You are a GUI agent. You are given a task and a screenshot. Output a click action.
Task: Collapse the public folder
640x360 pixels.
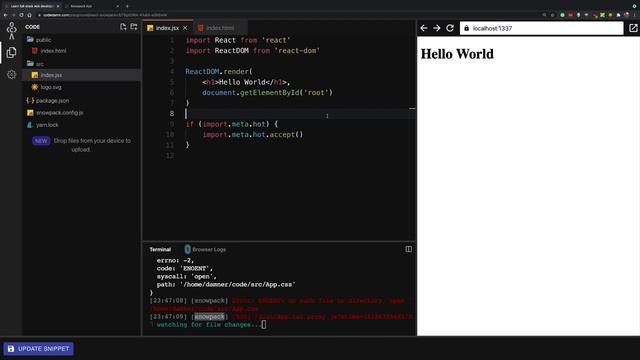(x=39, y=40)
